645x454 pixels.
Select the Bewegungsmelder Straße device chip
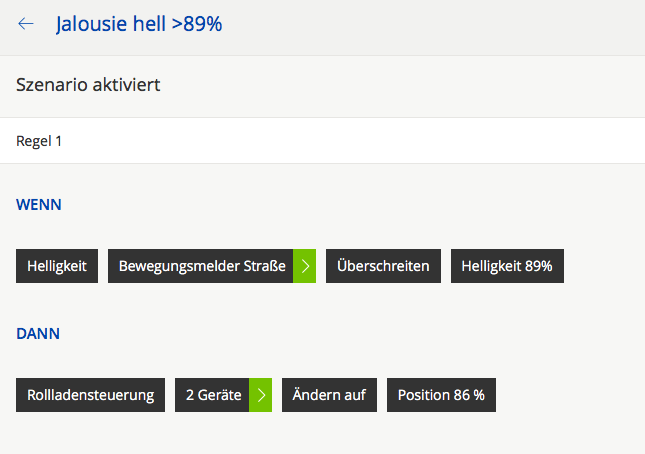point(201,266)
